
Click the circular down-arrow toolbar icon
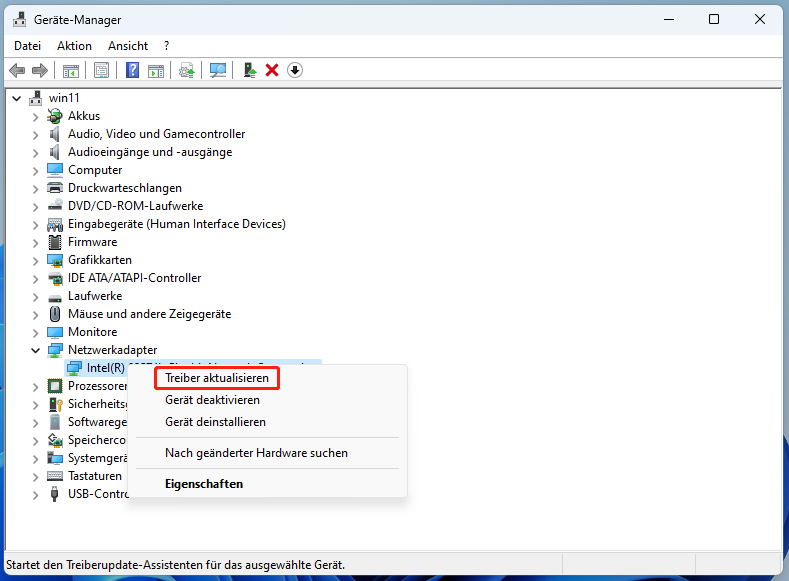pos(295,70)
